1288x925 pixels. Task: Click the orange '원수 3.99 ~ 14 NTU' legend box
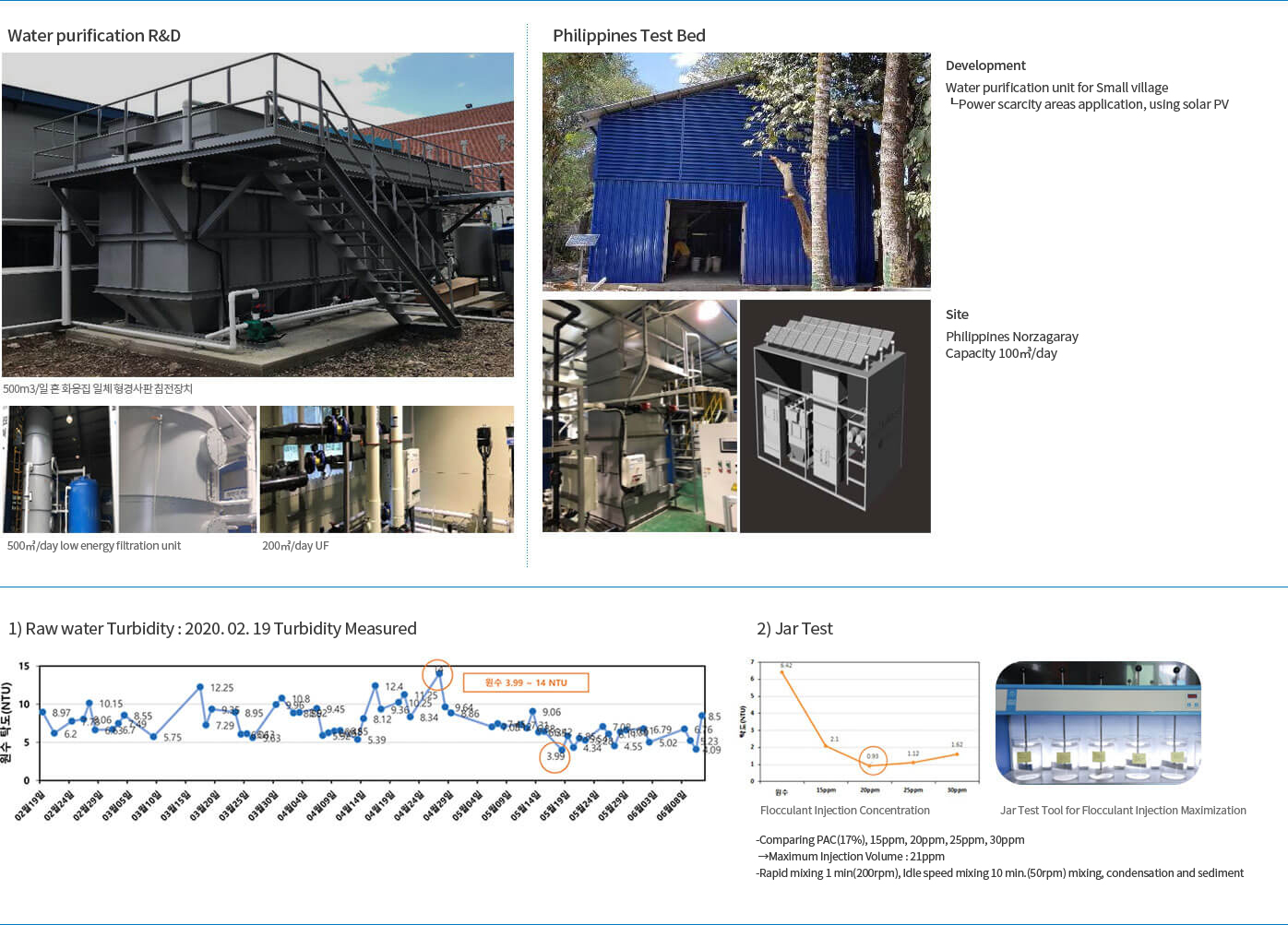525,682
